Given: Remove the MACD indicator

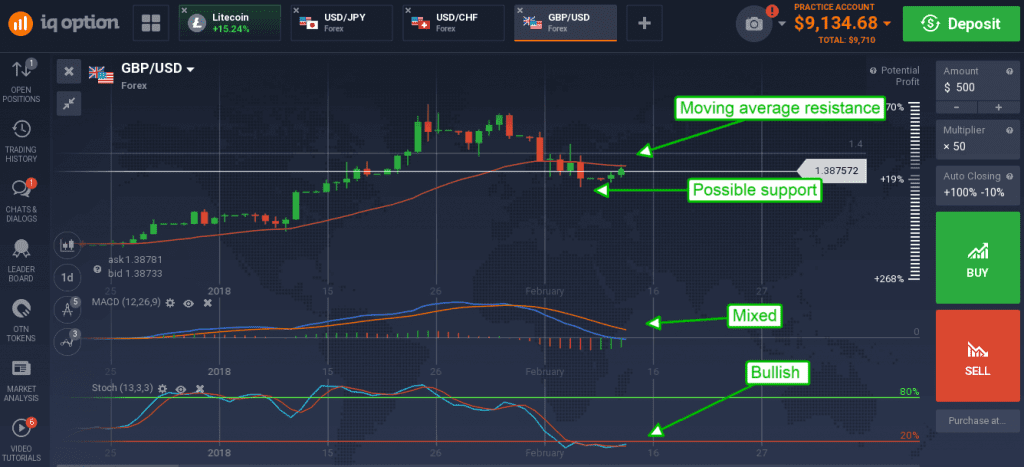Looking at the screenshot, I should pos(208,303).
